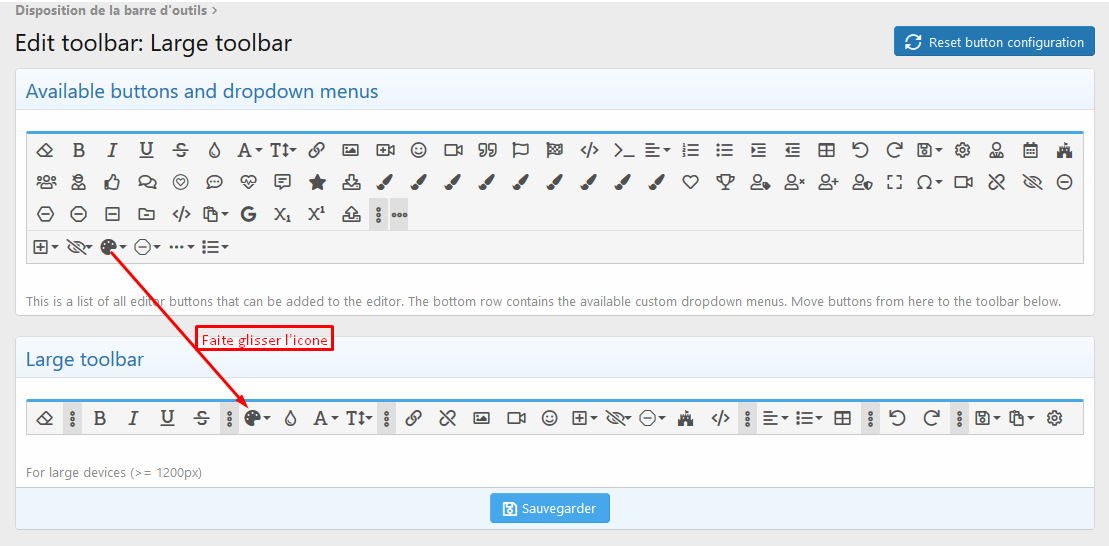Viewport: 1109px width, 546px height.
Task: Select the heartbeat pulse heart icon
Action: (248, 182)
